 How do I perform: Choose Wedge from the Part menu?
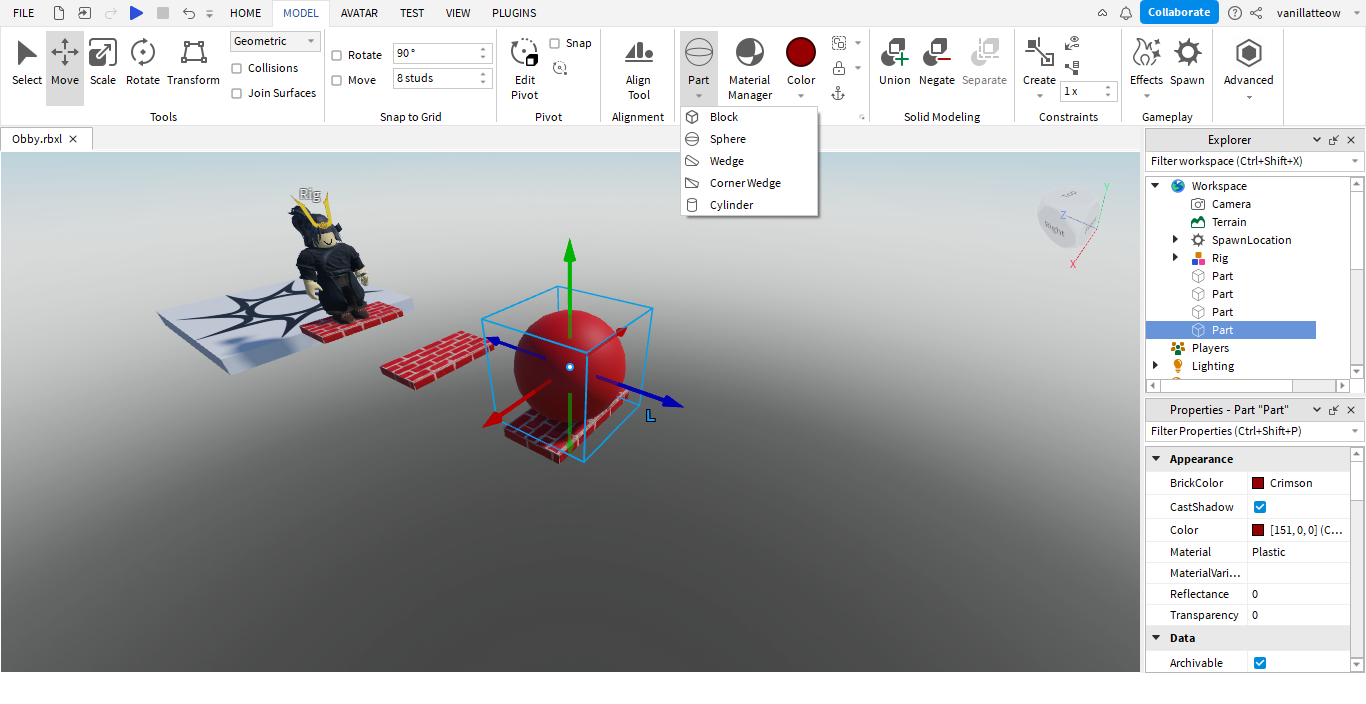[727, 161]
